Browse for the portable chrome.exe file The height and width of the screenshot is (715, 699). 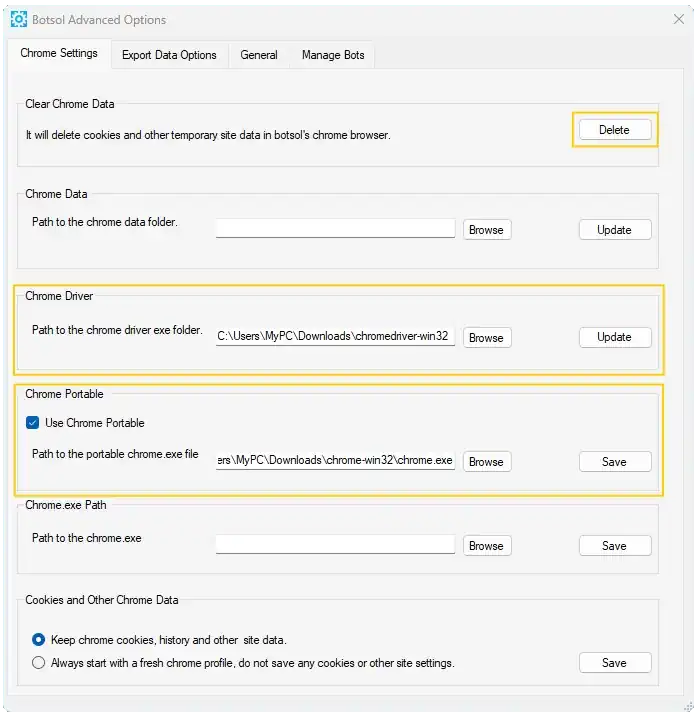[487, 462]
